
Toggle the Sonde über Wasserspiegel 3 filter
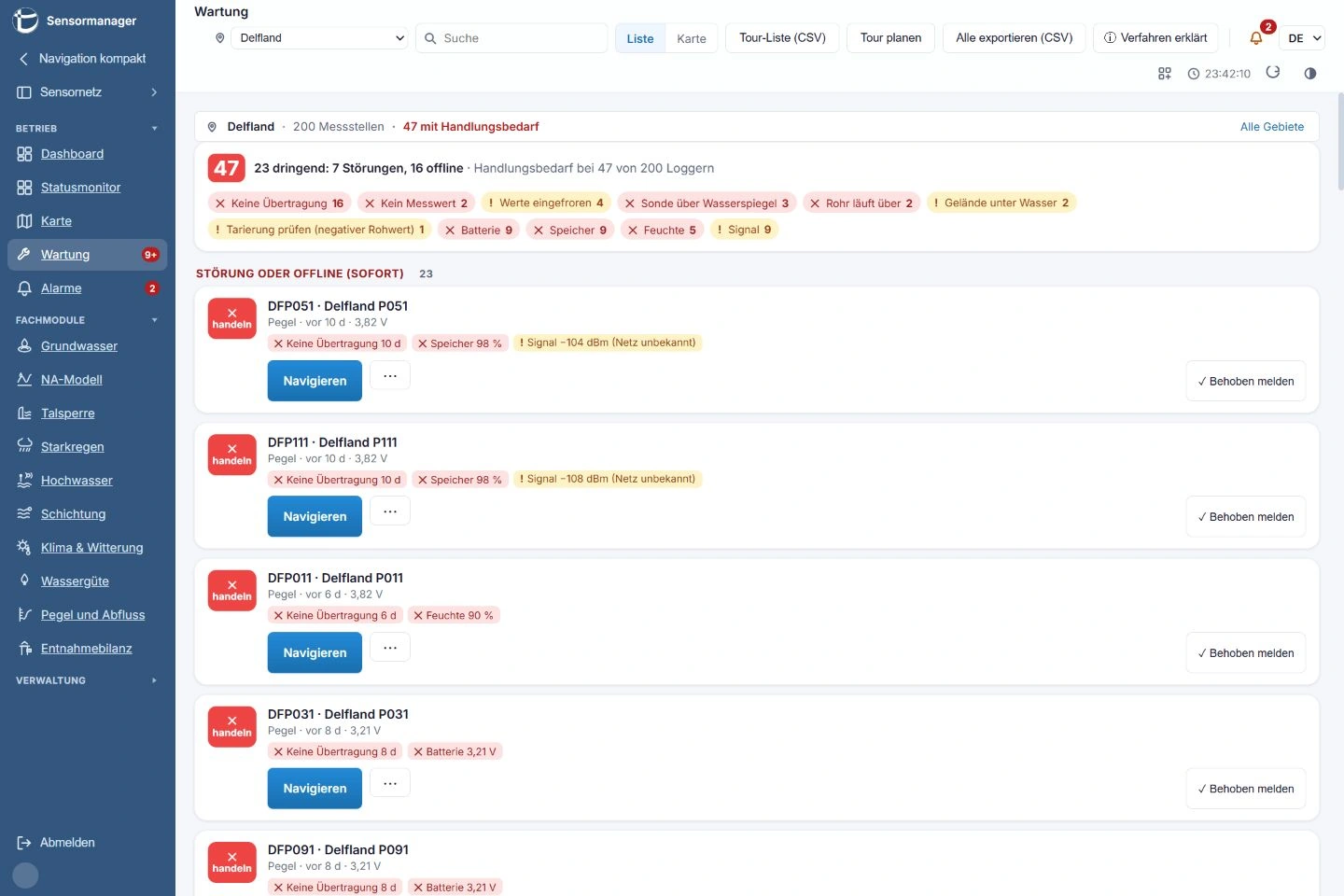click(x=707, y=203)
